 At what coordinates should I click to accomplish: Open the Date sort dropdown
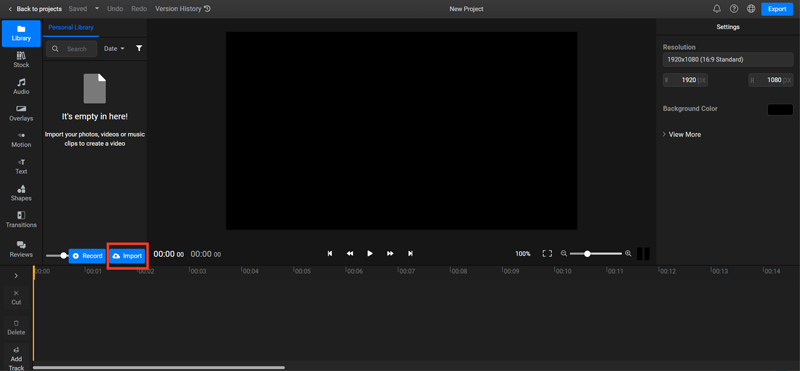pyautogui.click(x=114, y=48)
